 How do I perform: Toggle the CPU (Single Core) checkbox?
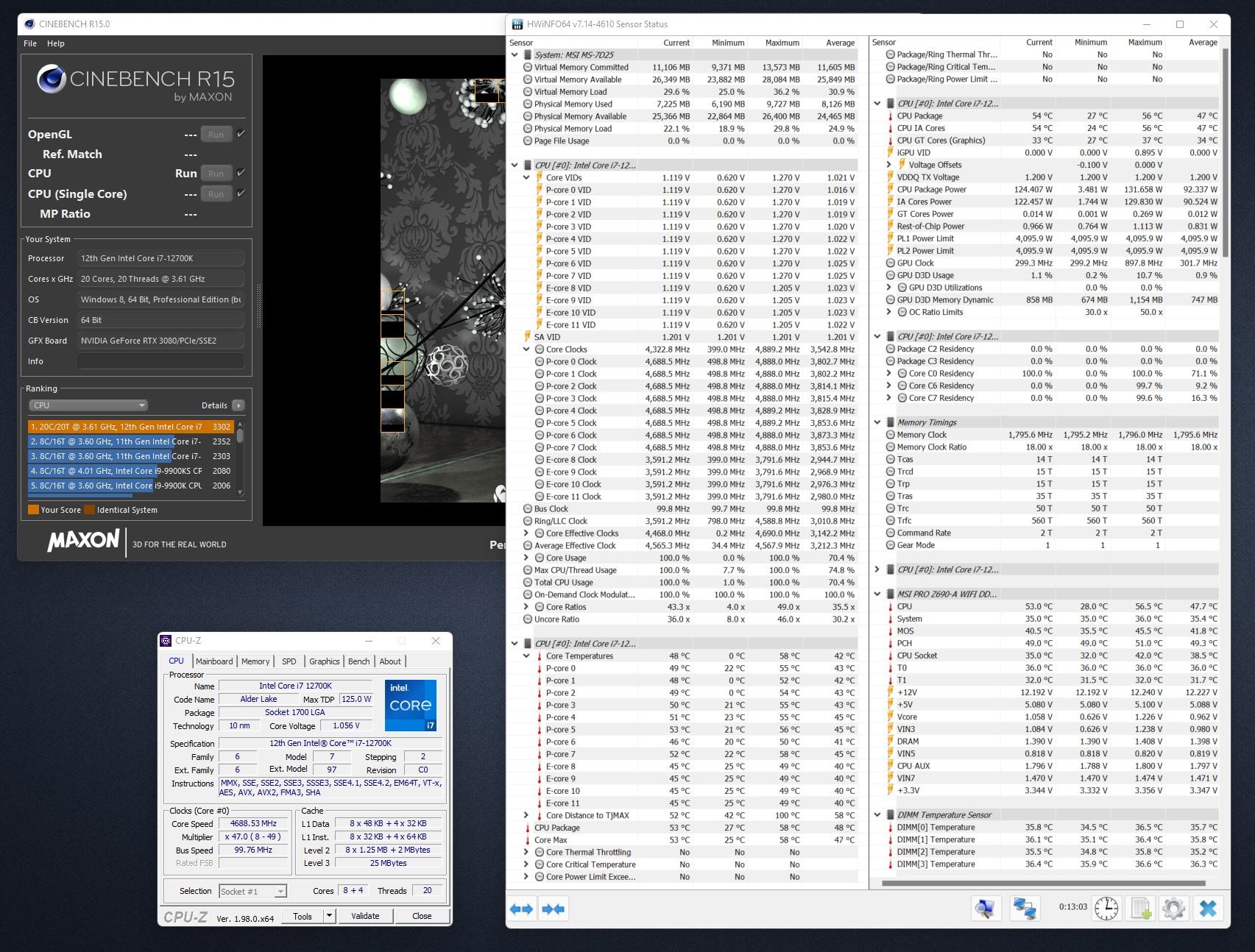tap(241, 193)
